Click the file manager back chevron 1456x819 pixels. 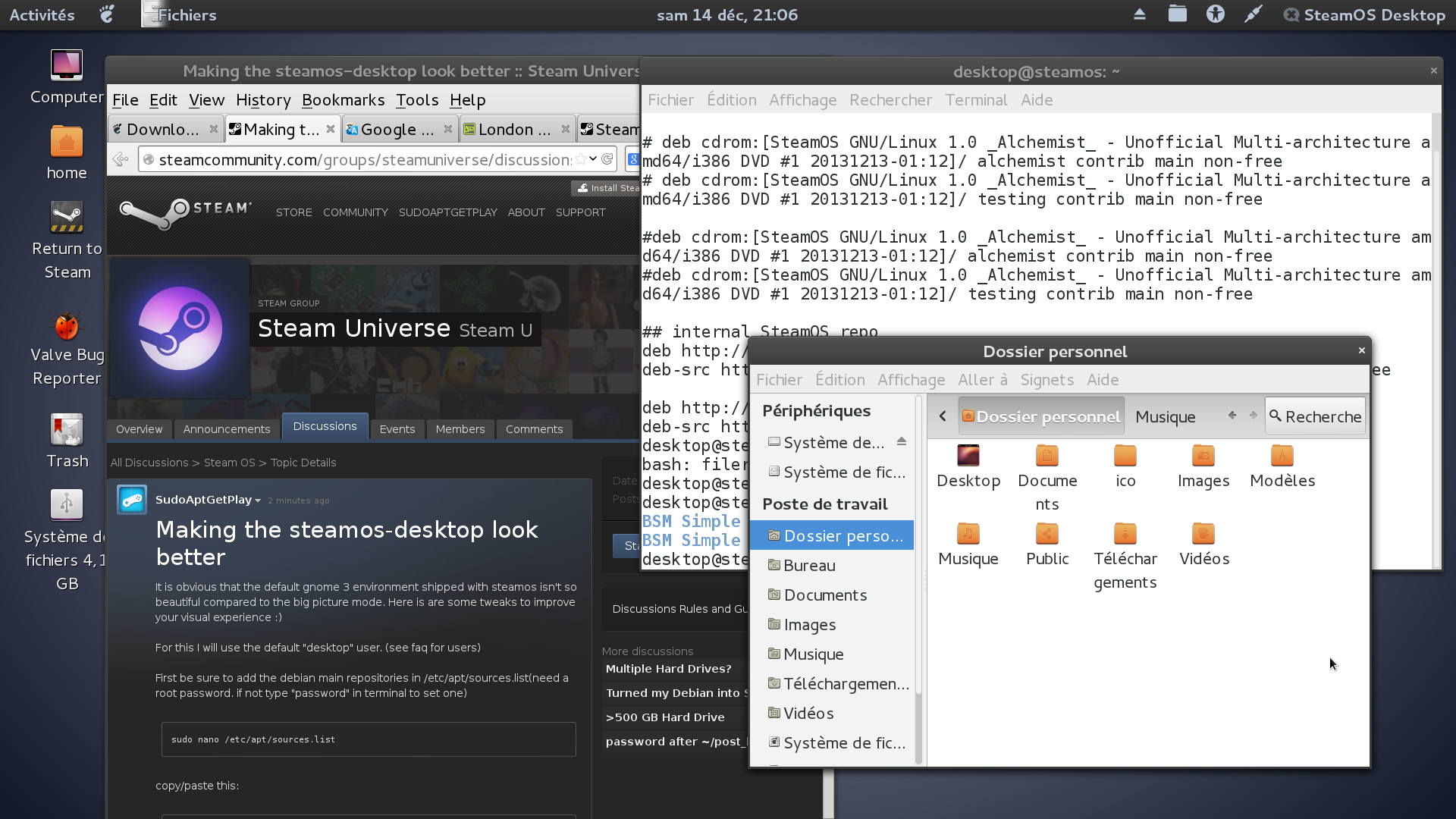pyautogui.click(x=943, y=416)
